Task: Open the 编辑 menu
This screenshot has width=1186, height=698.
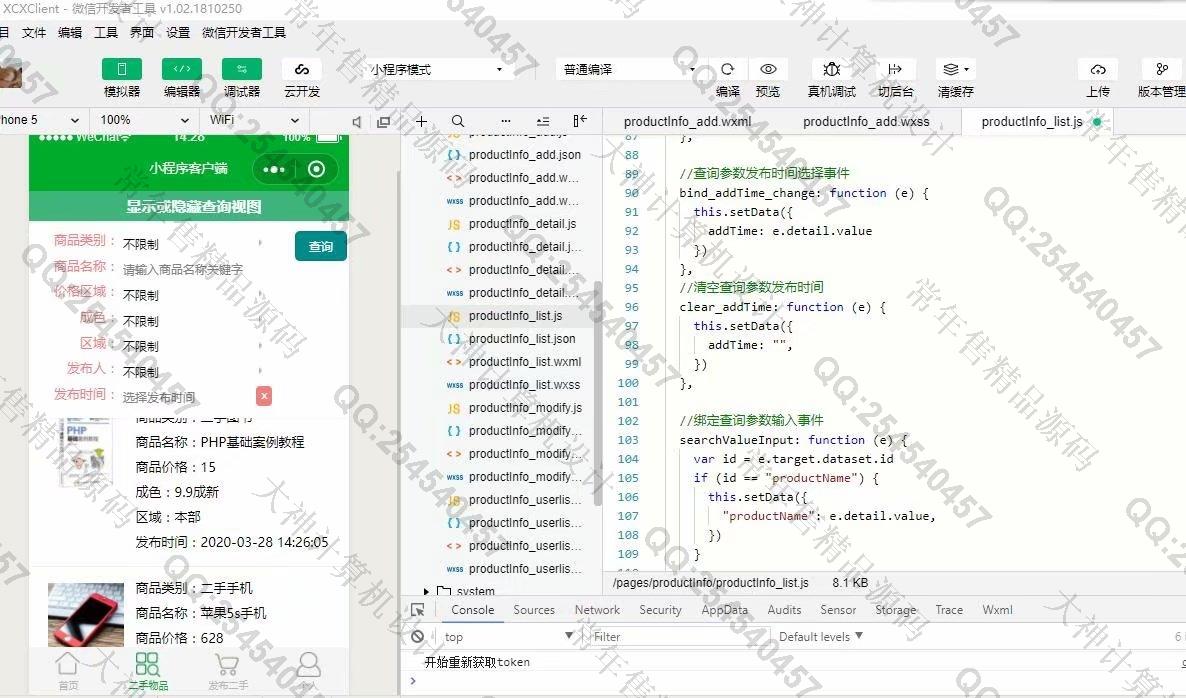Action: point(70,33)
